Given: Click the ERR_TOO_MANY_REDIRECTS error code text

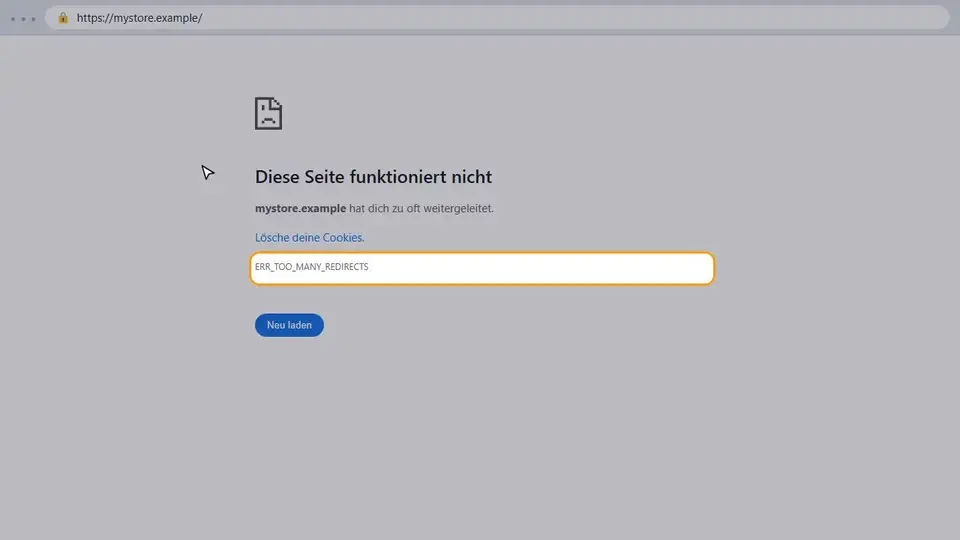Looking at the screenshot, I should (x=312, y=267).
